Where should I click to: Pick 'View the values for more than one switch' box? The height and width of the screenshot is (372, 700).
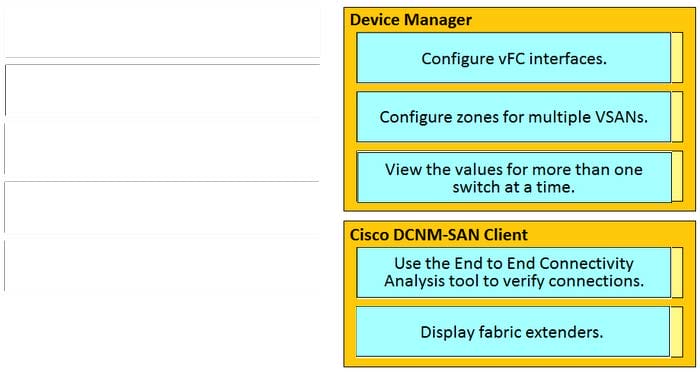tap(514, 177)
